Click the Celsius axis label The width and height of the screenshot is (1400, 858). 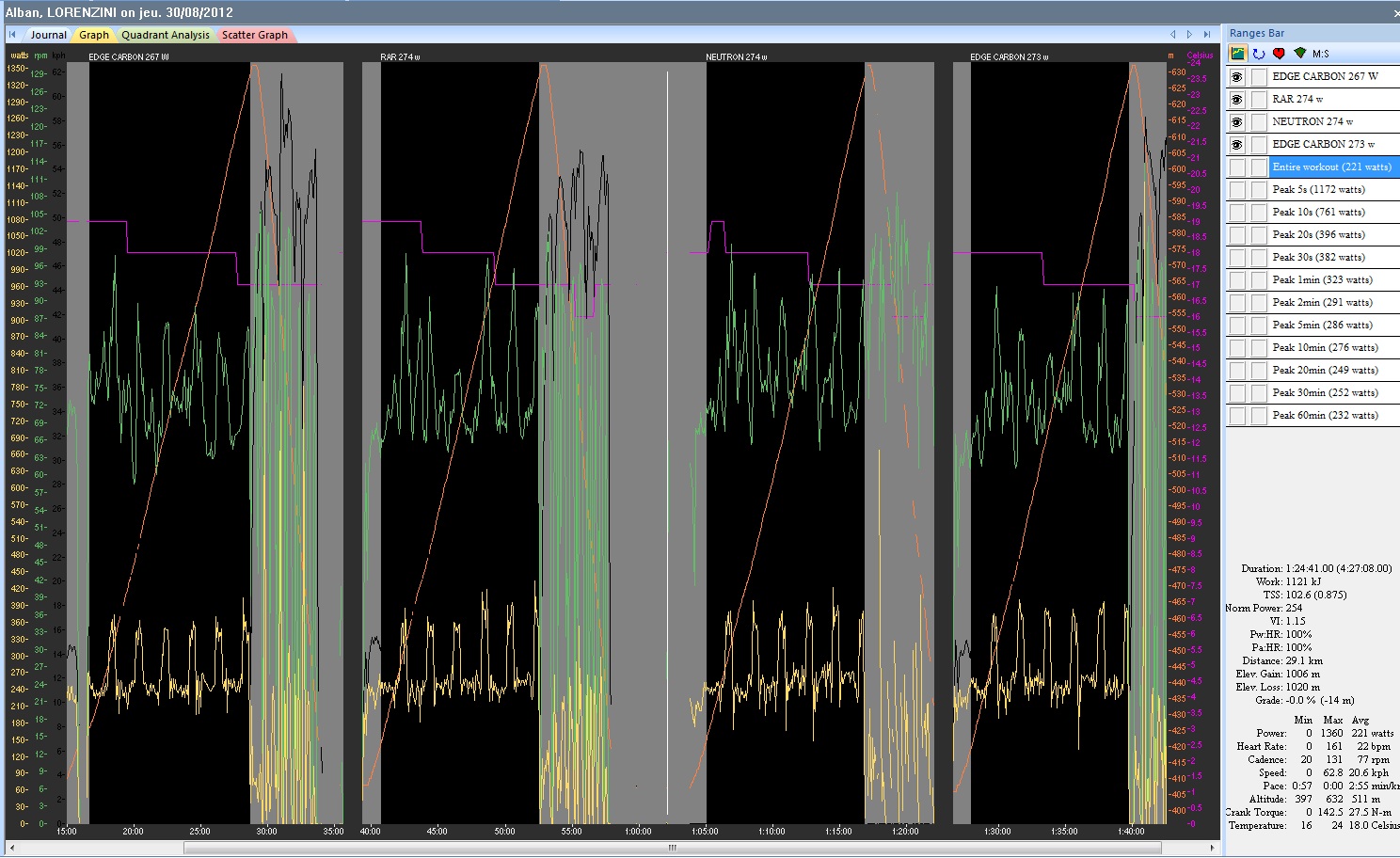[x=1201, y=56]
